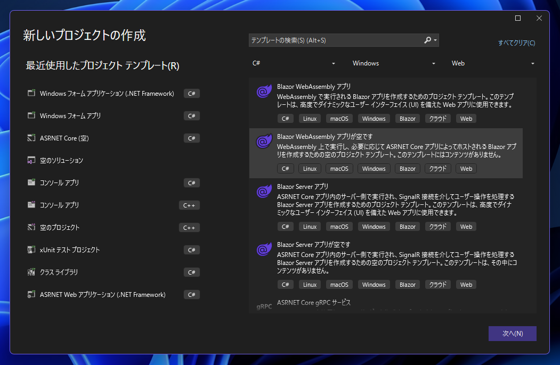The image size is (560, 365).
Task: Click the 次へ(N) button
Action: (x=512, y=334)
